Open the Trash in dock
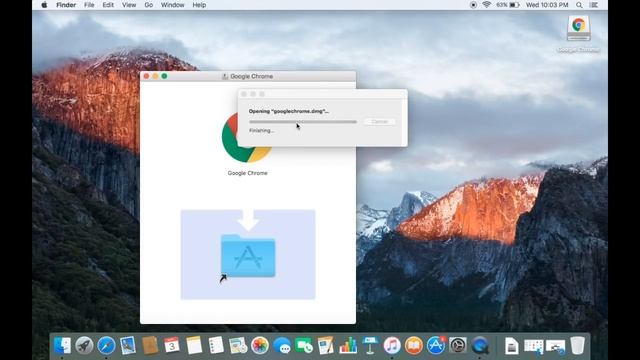Screen dimensions: 640x360 tap(578, 346)
